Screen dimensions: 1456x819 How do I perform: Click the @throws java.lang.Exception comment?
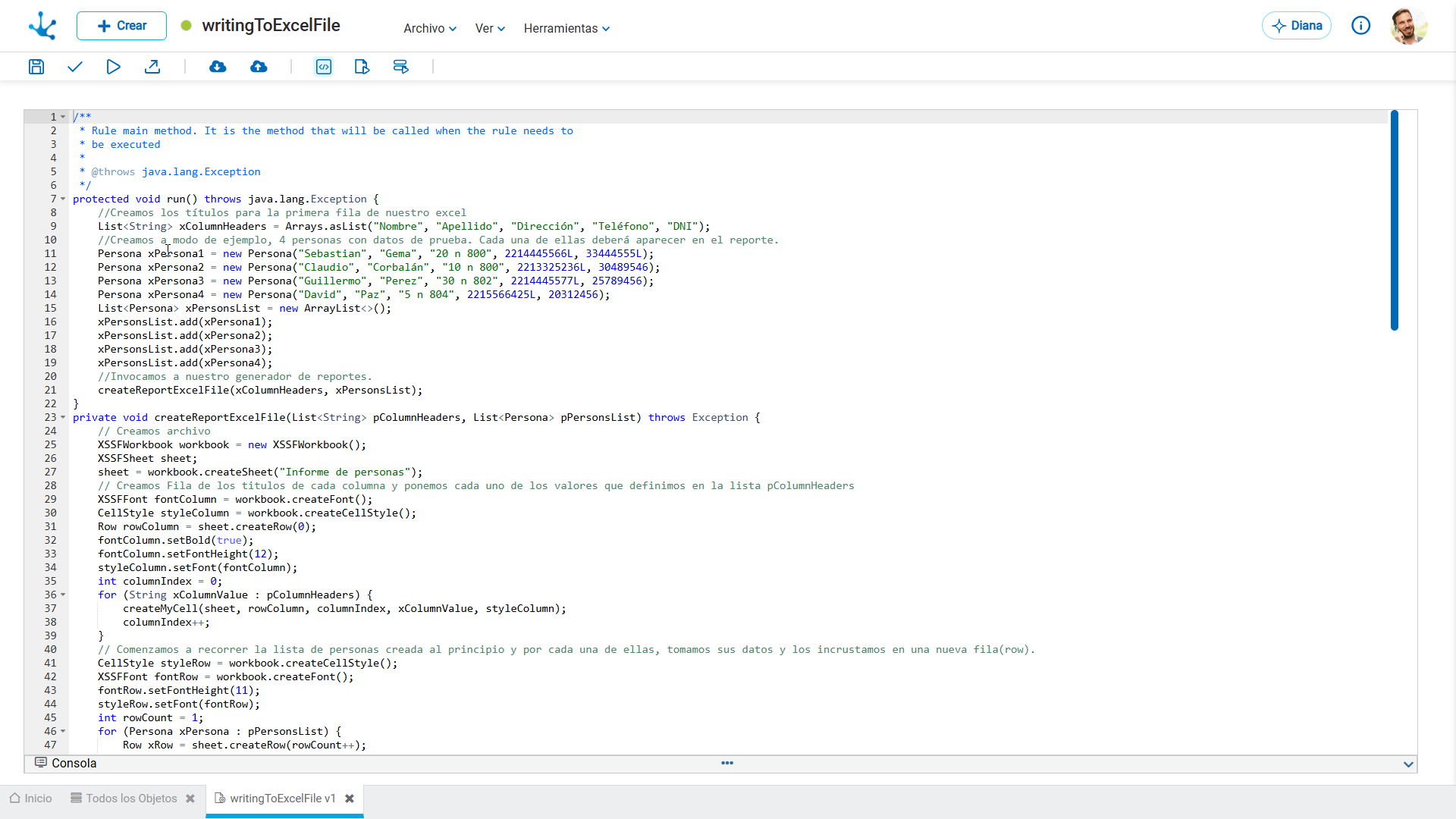(x=176, y=172)
